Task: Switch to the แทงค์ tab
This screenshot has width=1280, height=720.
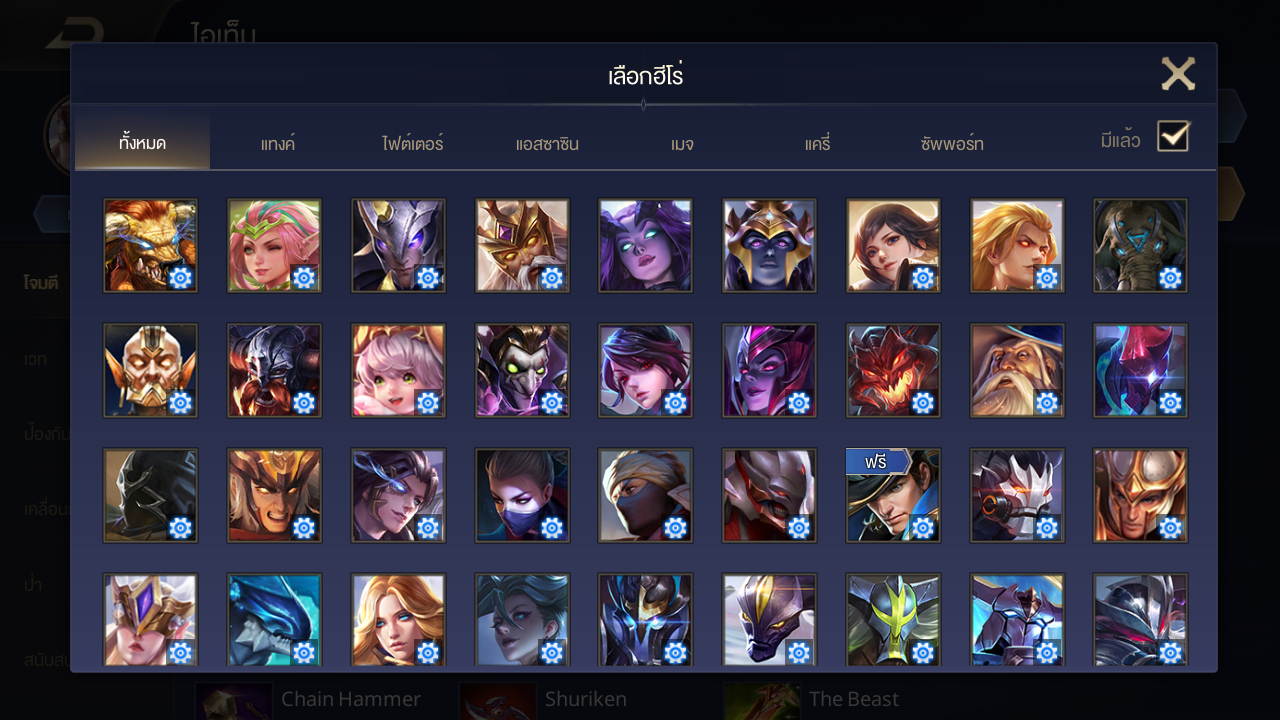Action: pyautogui.click(x=277, y=144)
